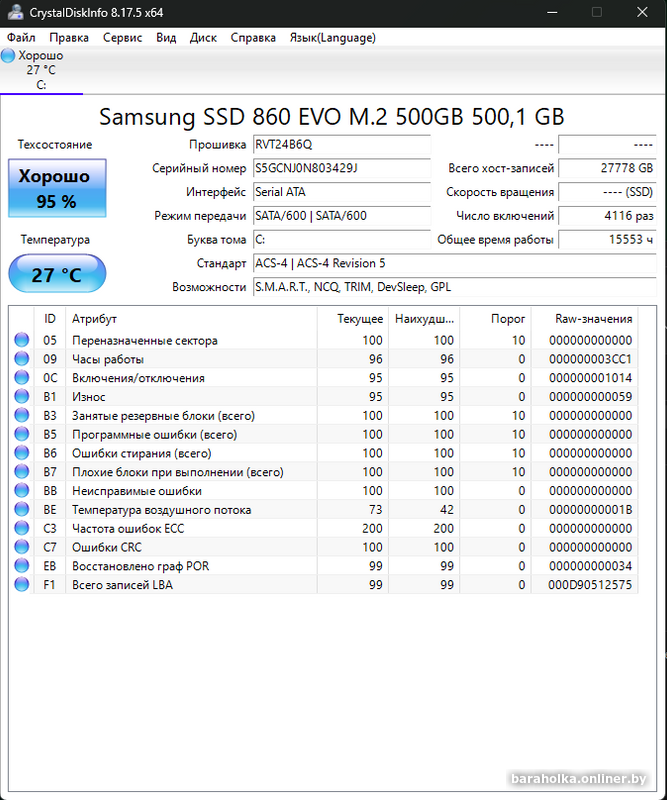Click the status orb for Ошибки стирания
This screenshot has height=800, width=667.
(21, 453)
